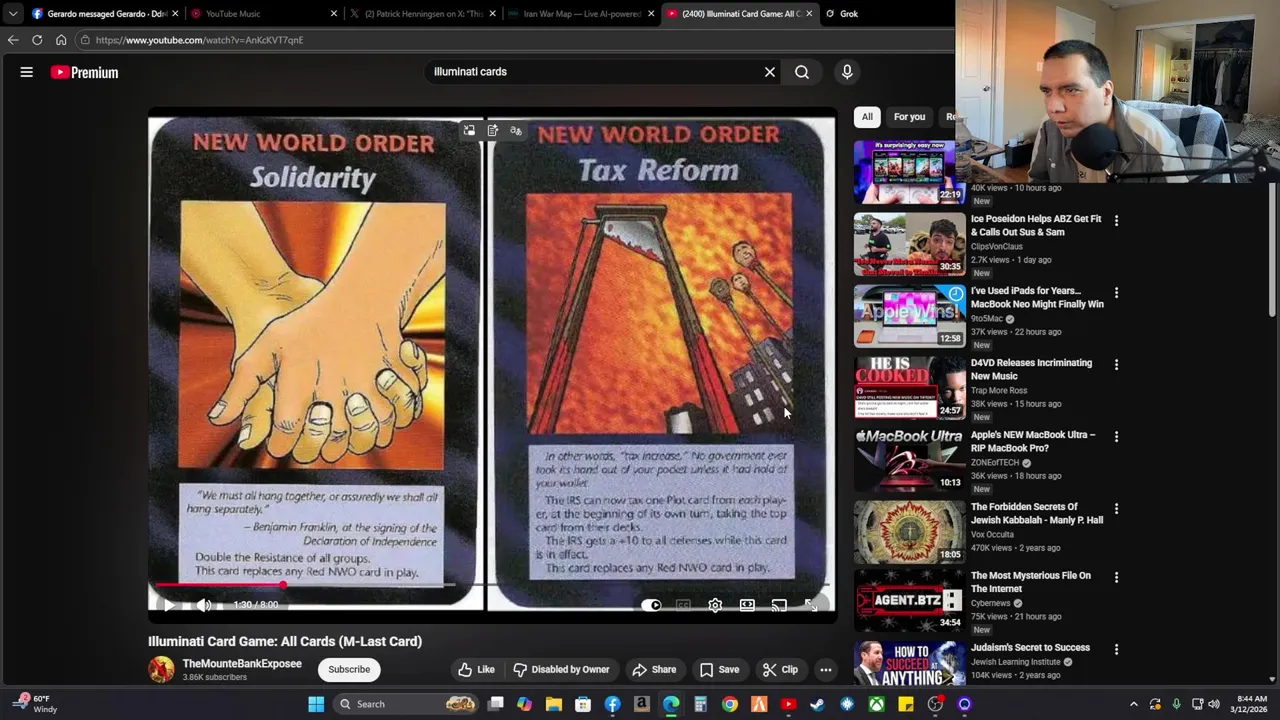Click the 'Disabled by Owner' dislike button
1280x720 pixels.
click(561, 669)
